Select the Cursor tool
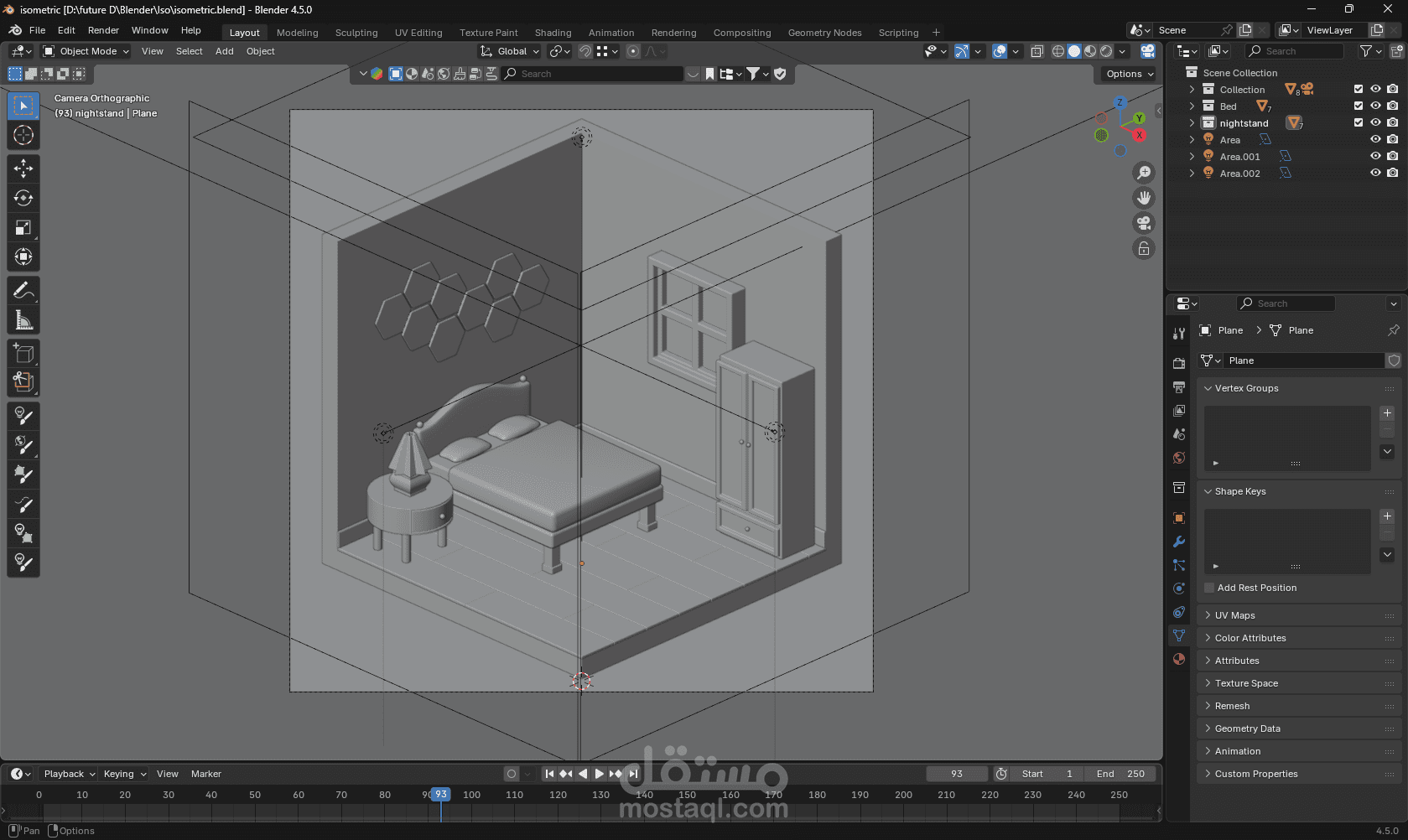The height and width of the screenshot is (840, 1408). pos(23,135)
